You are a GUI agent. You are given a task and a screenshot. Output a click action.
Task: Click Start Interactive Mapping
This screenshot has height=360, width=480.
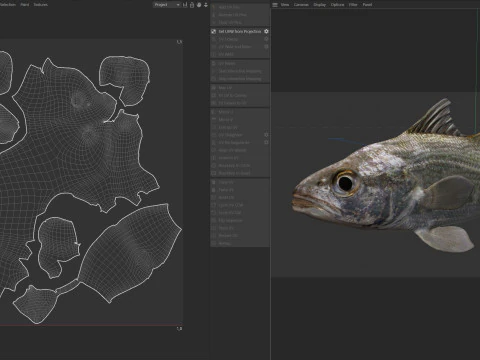[240, 71]
